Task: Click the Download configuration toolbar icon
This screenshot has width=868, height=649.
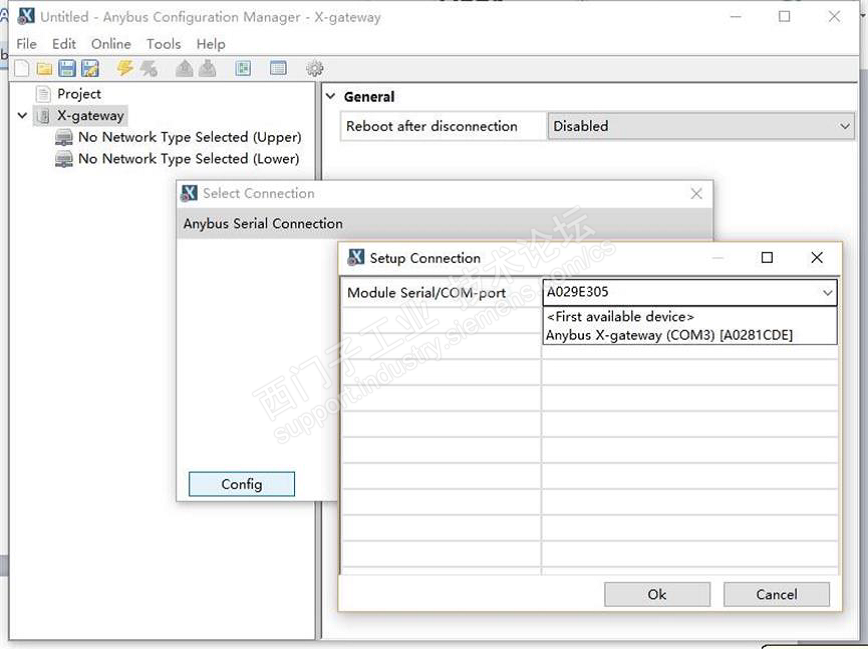Action: (x=208, y=68)
